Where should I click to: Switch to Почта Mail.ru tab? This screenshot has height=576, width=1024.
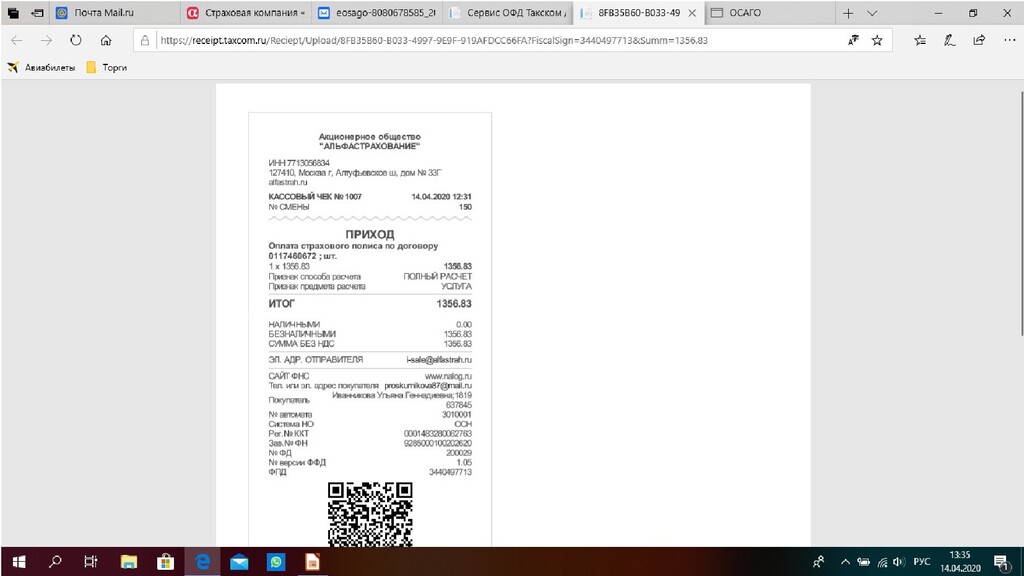pyautogui.click(x=115, y=12)
